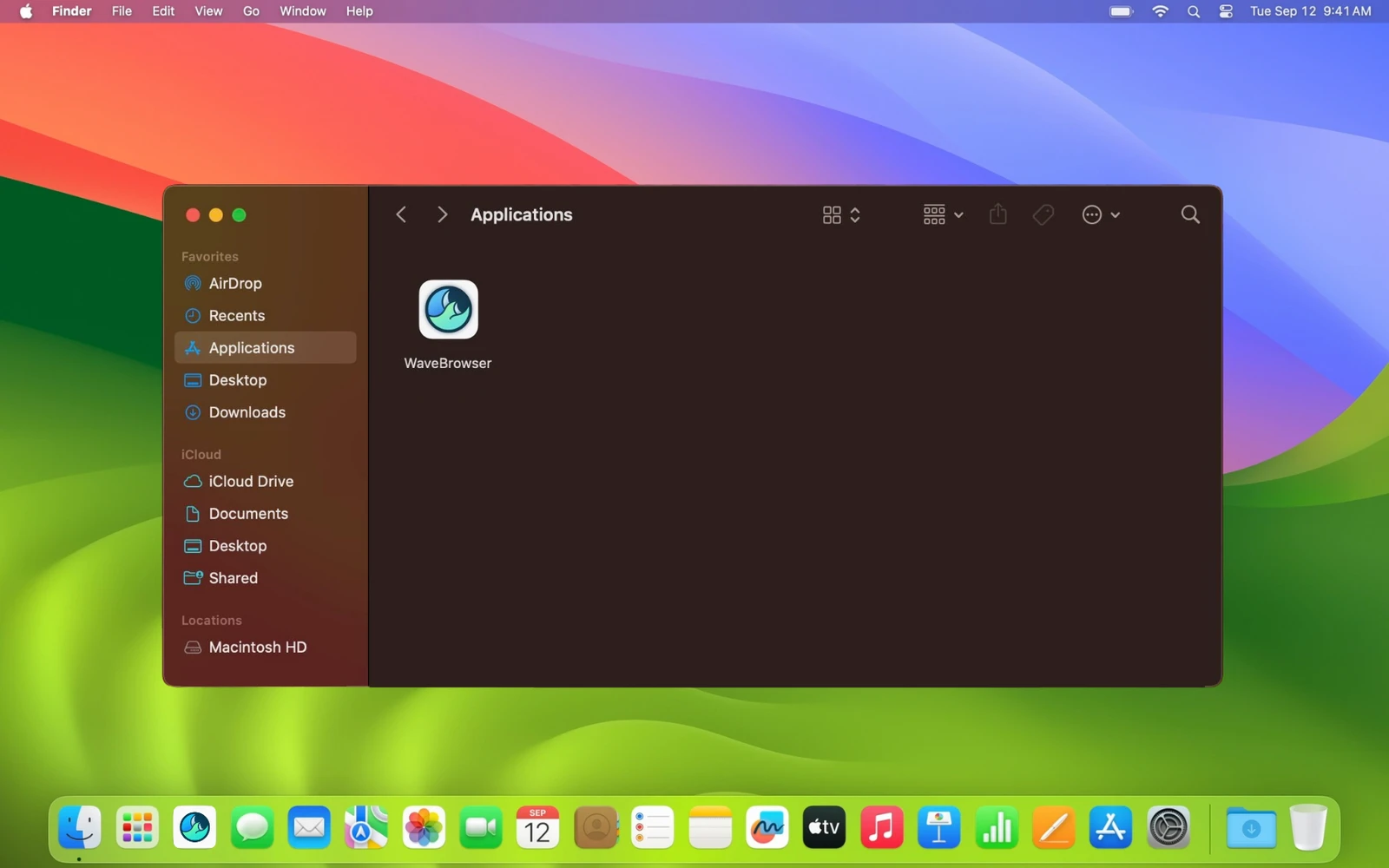Open the WaveBrowser app icon in Applications
The width and height of the screenshot is (1389, 868).
[x=448, y=309]
